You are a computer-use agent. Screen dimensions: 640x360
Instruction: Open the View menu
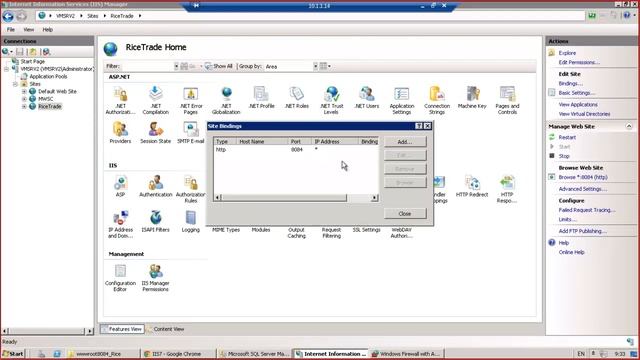click(x=29, y=29)
